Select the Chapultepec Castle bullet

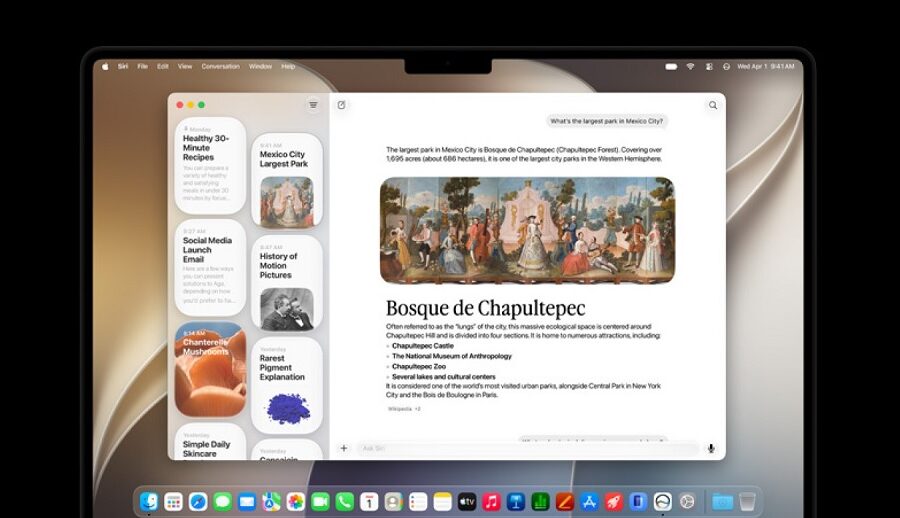[x=422, y=346]
